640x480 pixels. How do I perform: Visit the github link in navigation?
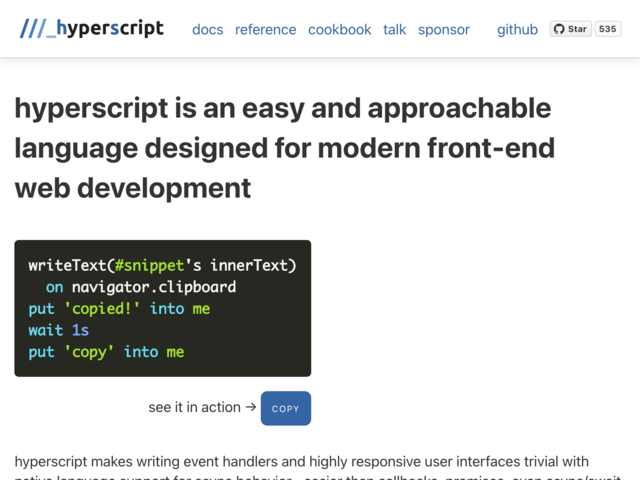click(x=517, y=30)
